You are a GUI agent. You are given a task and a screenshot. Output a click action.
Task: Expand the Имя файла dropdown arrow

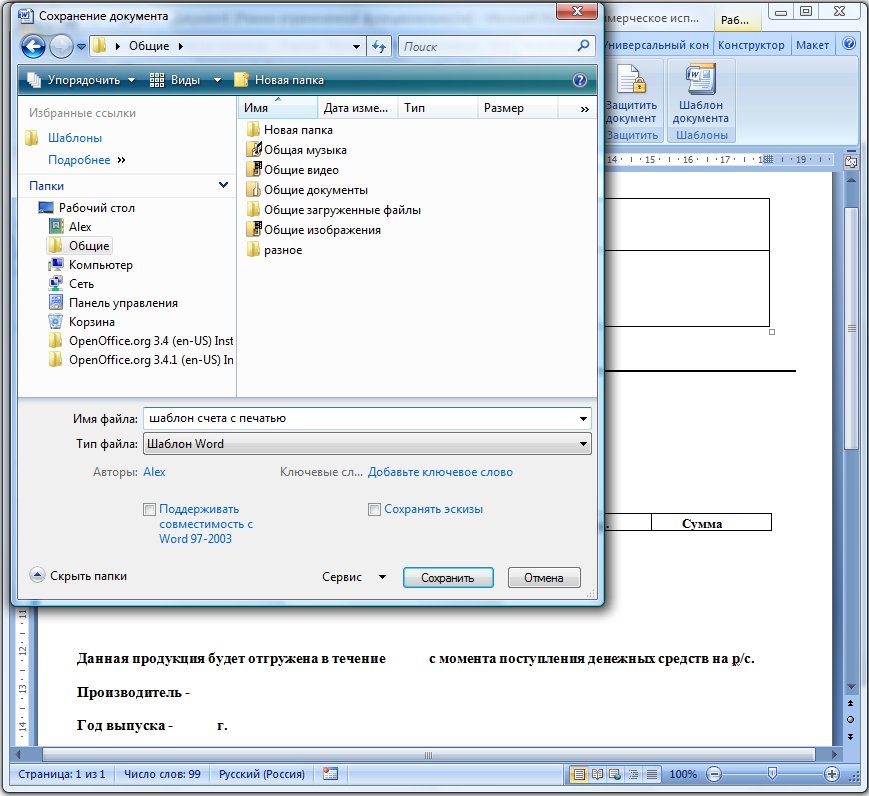pos(583,419)
